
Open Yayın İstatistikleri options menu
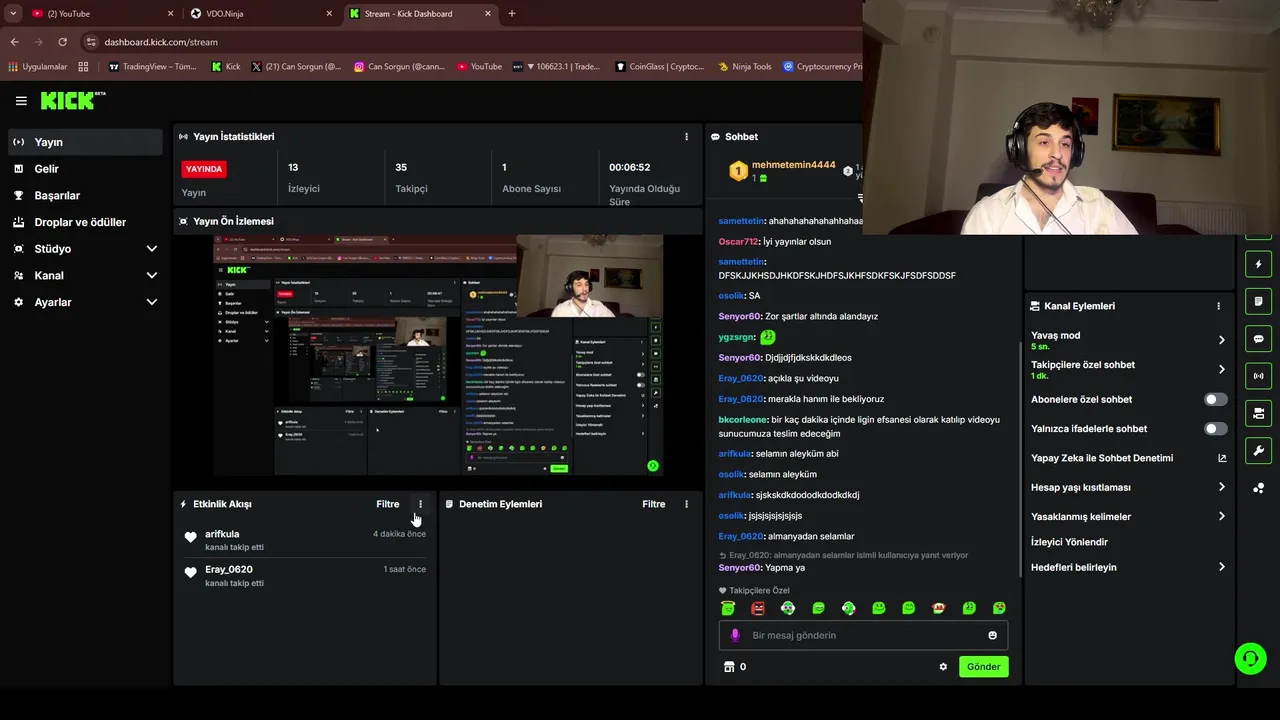click(686, 137)
